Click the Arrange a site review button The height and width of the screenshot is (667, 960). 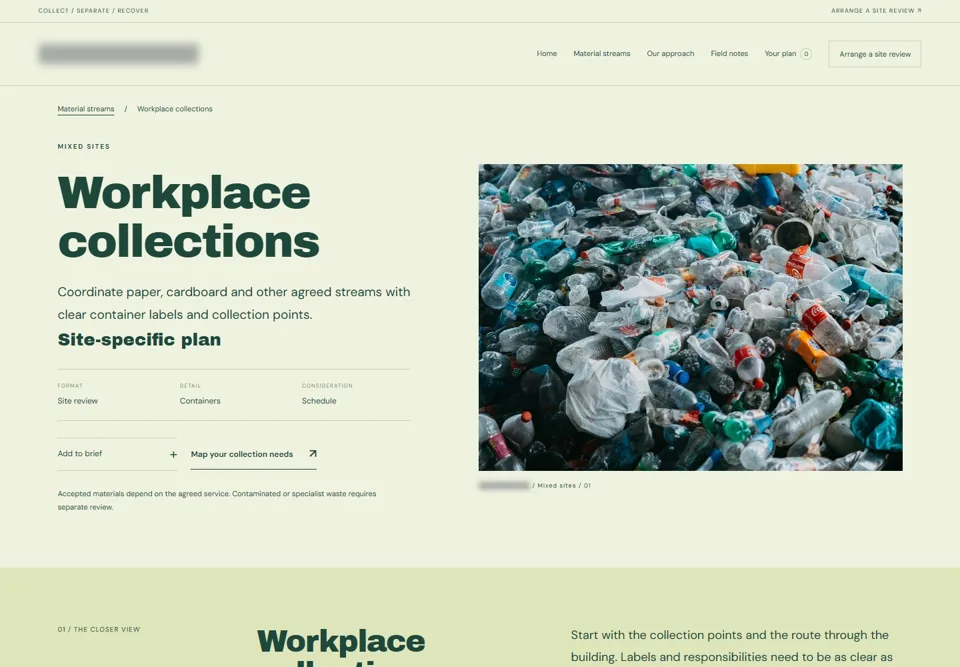click(x=875, y=54)
